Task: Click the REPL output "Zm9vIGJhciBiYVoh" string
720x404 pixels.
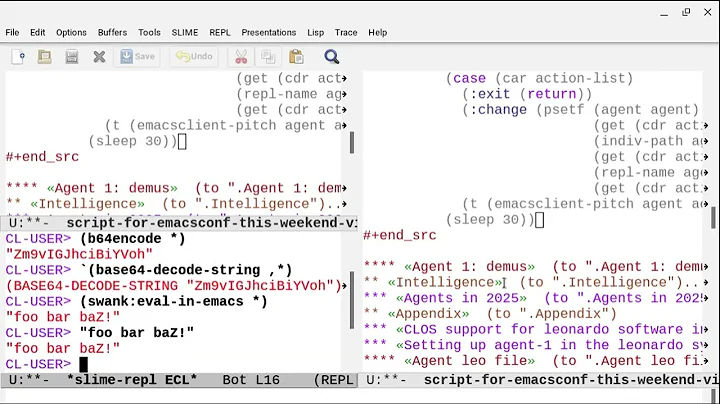Action: 79,254
